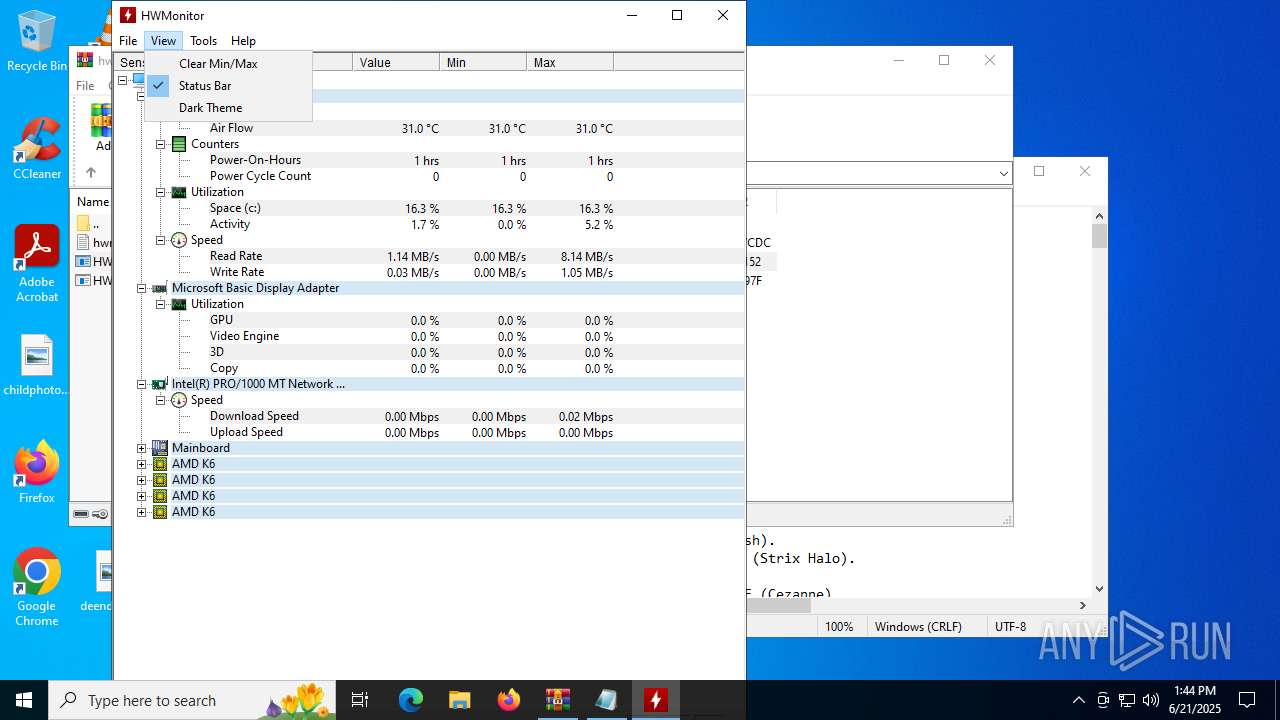The image size is (1280, 720).
Task: Click the Counters icon
Action: (179, 144)
